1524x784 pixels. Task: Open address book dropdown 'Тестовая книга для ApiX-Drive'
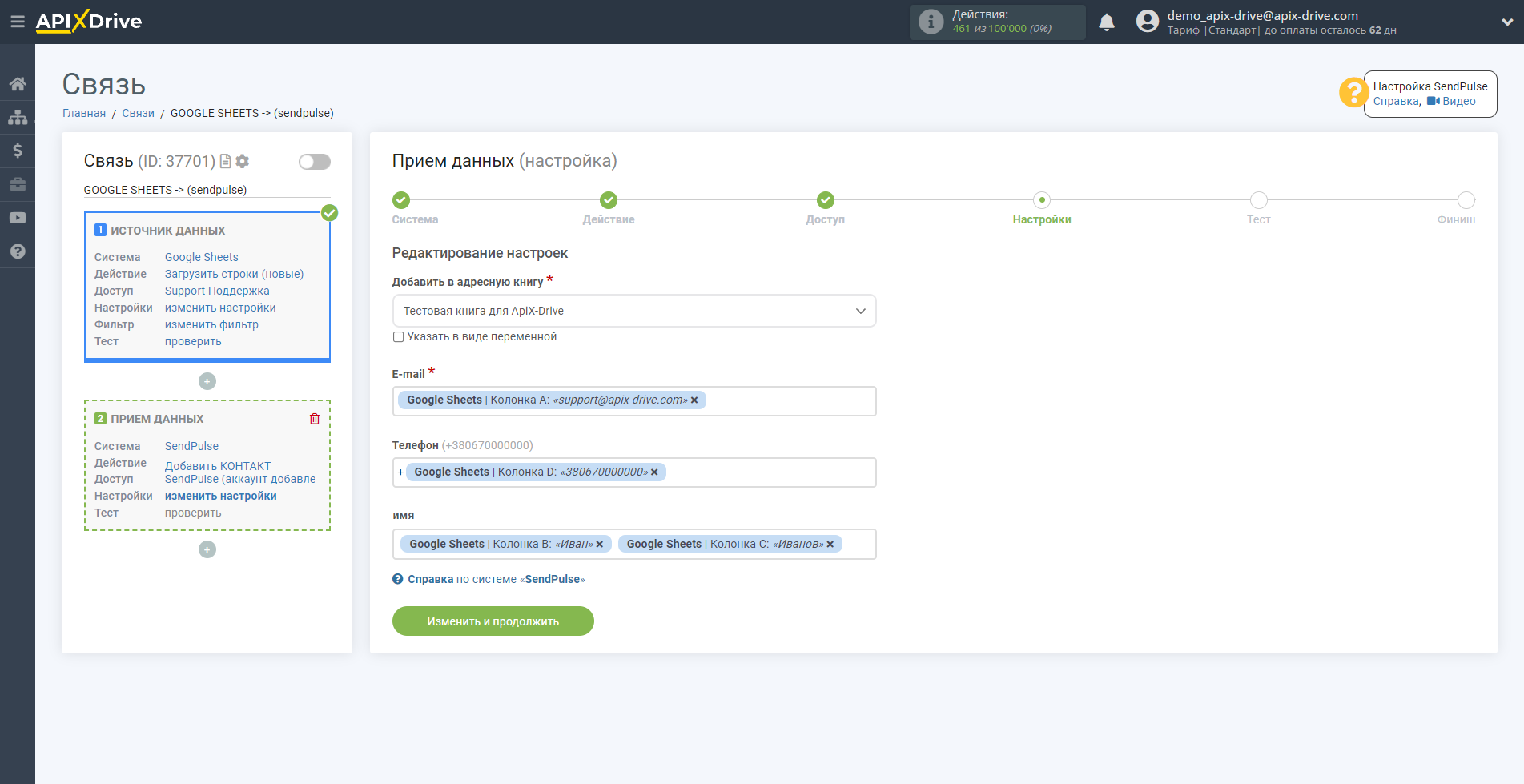pos(634,311)
